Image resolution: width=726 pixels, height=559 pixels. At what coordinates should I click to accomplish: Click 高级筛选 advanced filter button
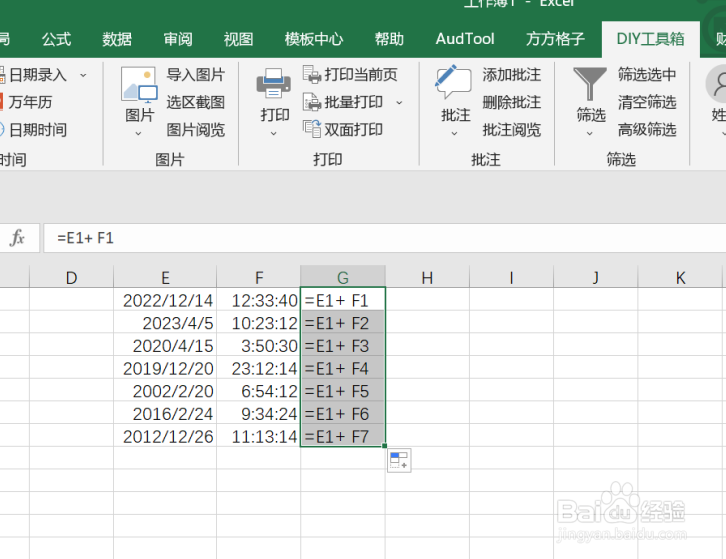point(647,130)
